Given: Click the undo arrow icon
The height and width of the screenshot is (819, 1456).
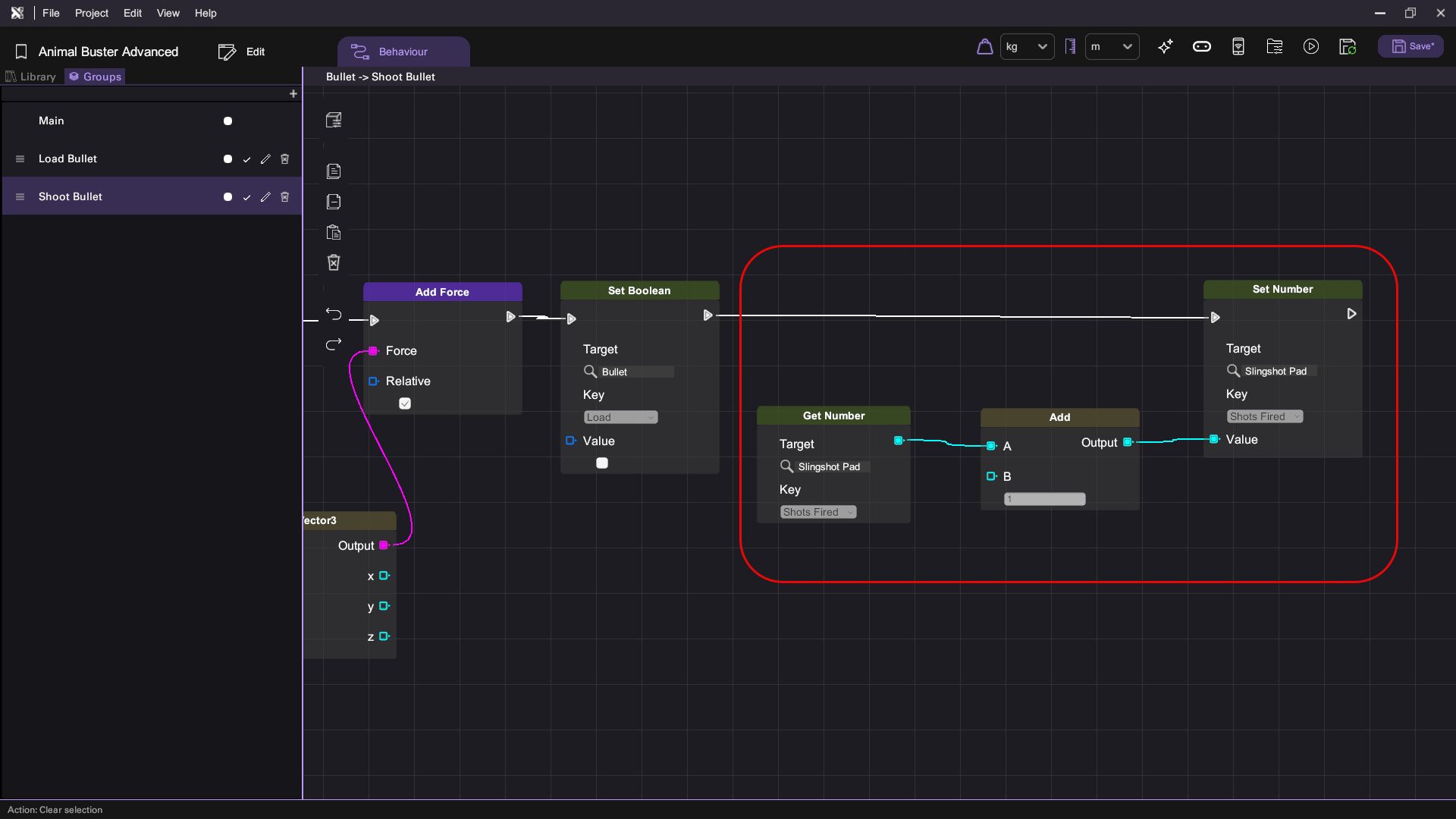Looking at the screenshot, I should pos(334,314).
